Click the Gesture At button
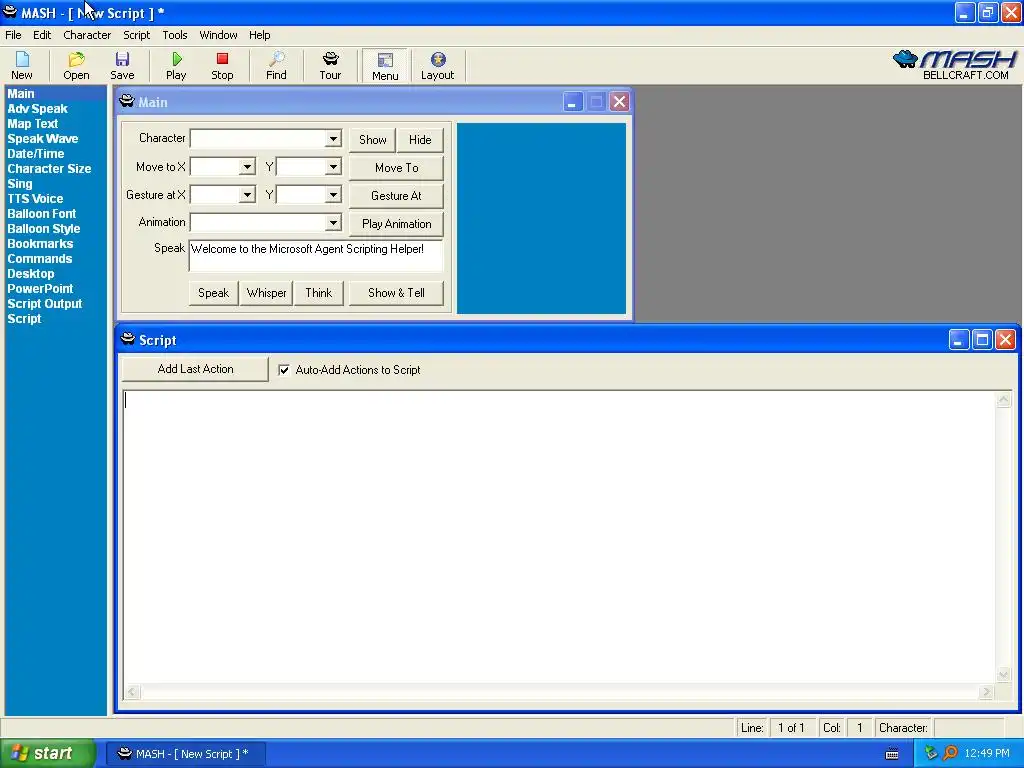Image resolution: width=1024 pixels, height=768 pixels. (x=396, y=196)
